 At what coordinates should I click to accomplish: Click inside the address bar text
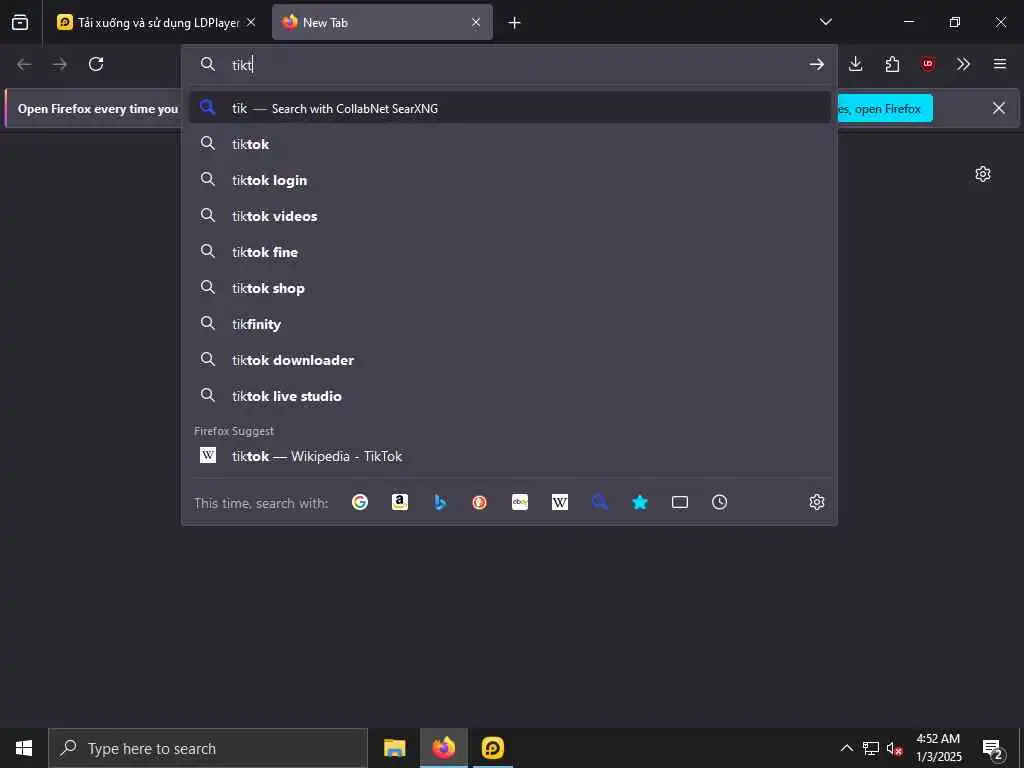point(242,65)
